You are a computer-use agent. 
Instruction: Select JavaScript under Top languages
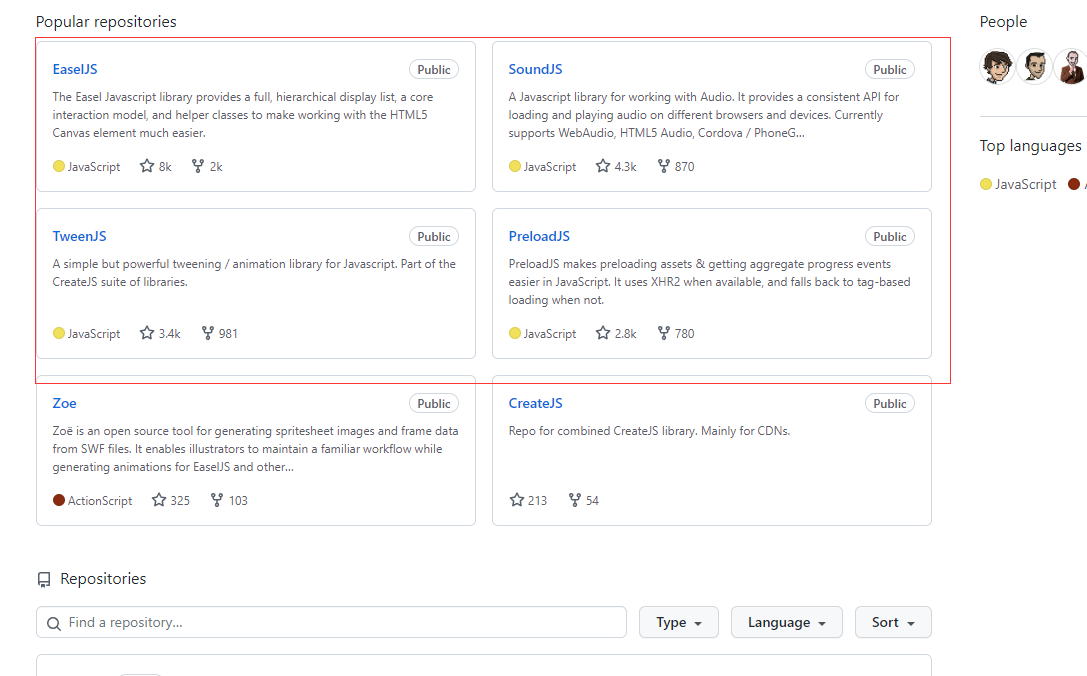(1019, 184)
